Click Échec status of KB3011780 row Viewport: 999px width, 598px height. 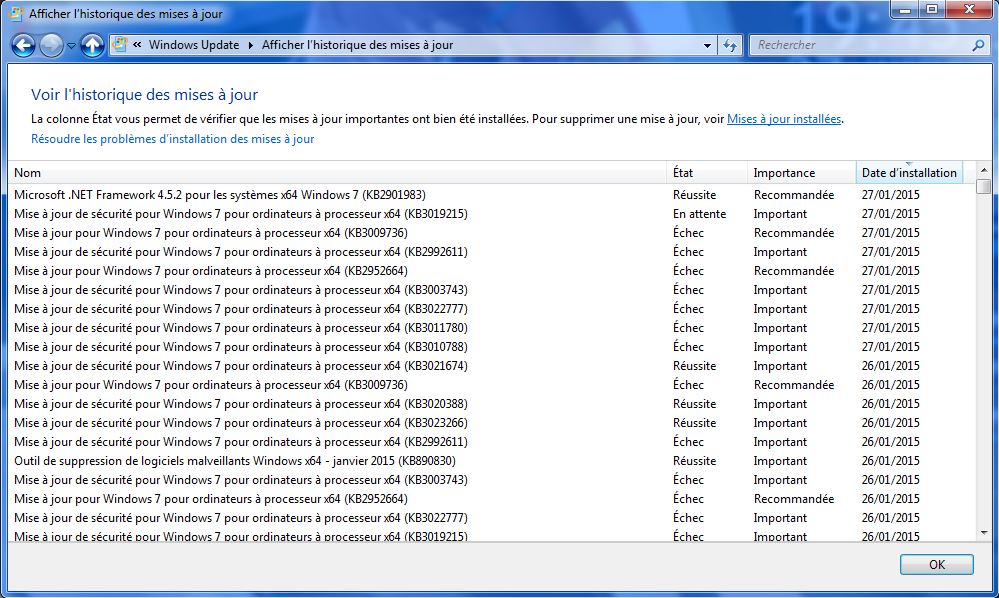(x=688, y=328)
